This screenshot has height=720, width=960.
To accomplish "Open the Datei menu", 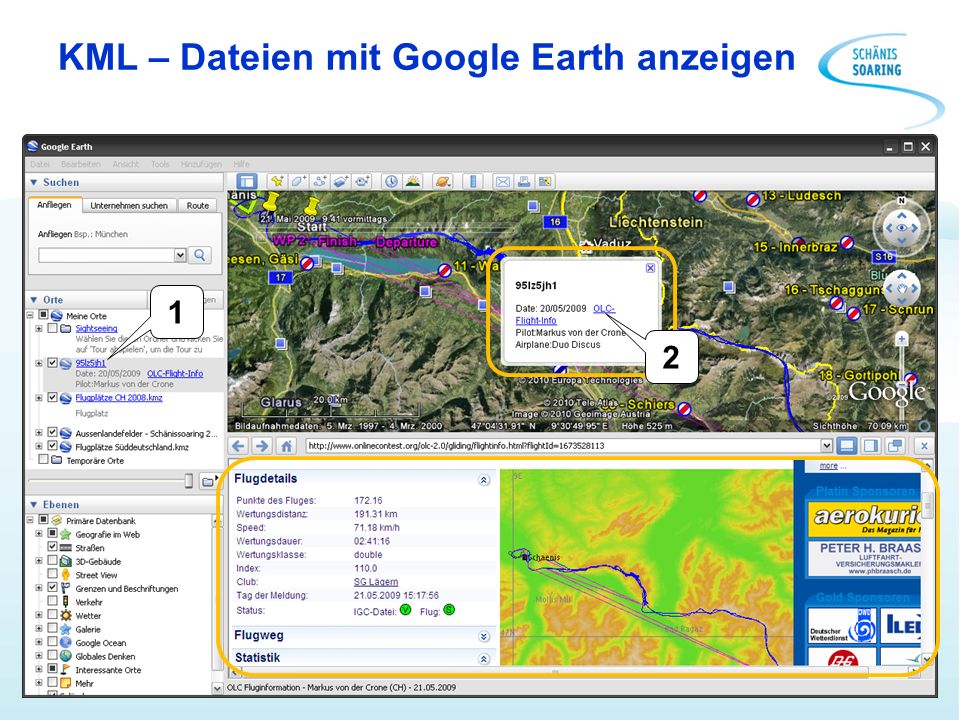I will (x=40, y=164).
